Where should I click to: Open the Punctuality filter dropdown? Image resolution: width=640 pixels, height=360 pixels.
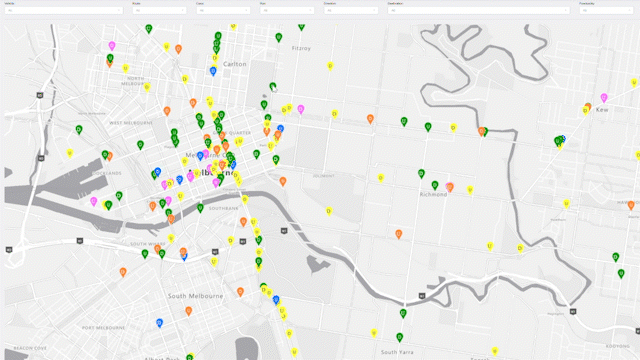(x=606, y=10)
